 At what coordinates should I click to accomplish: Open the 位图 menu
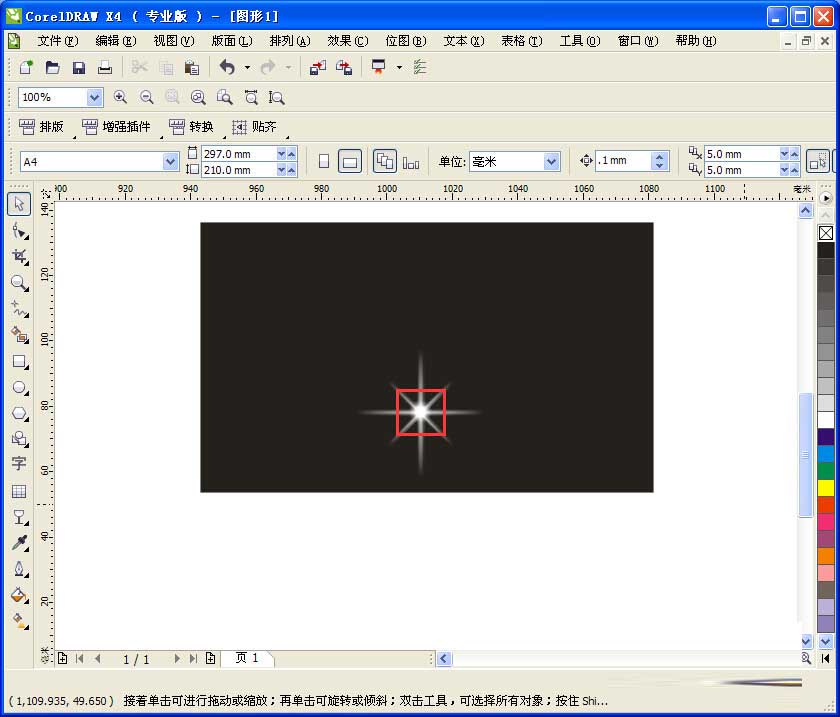click(x=404, y=41)
